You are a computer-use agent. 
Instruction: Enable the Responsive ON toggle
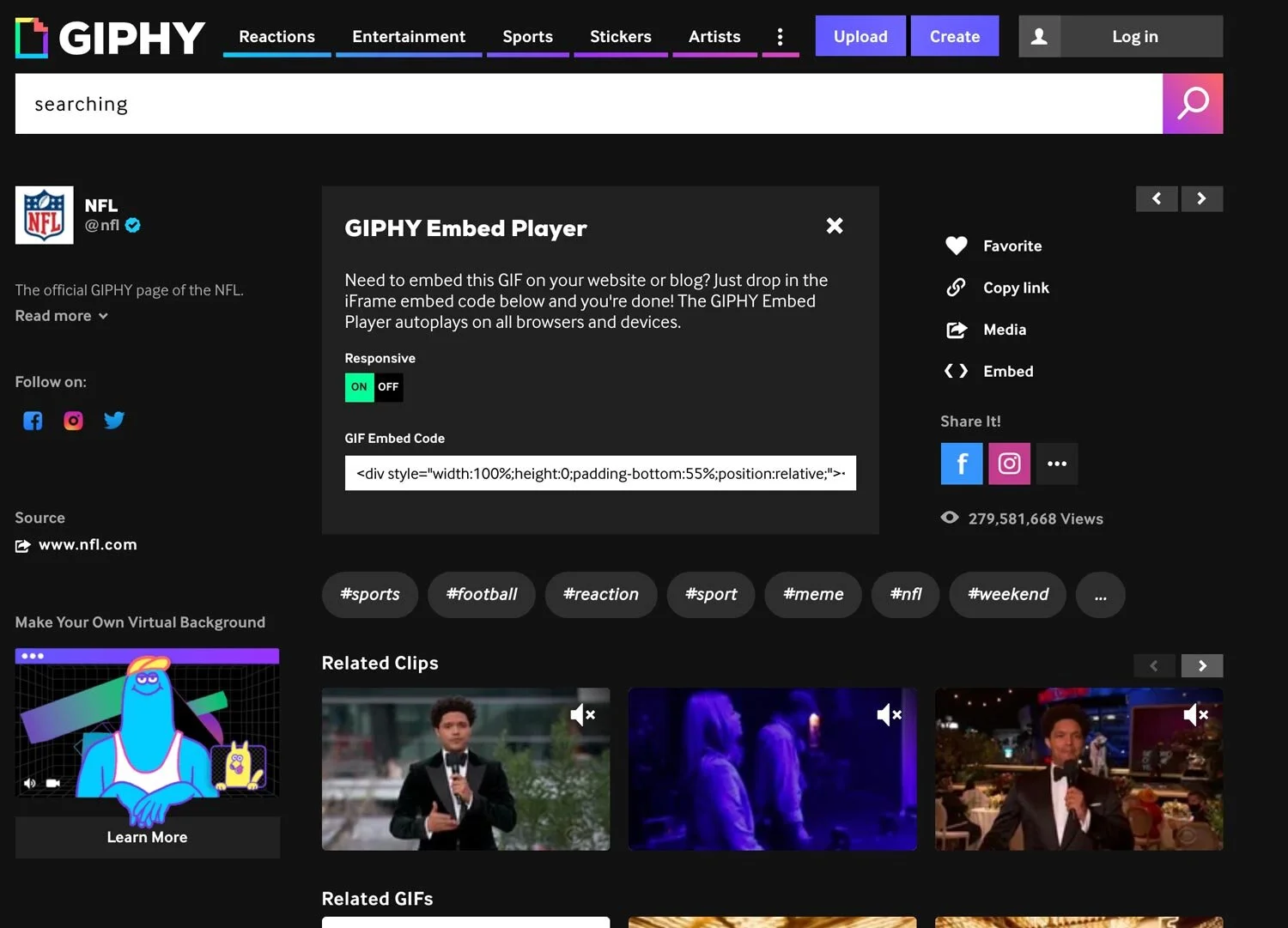coord(359,387)
